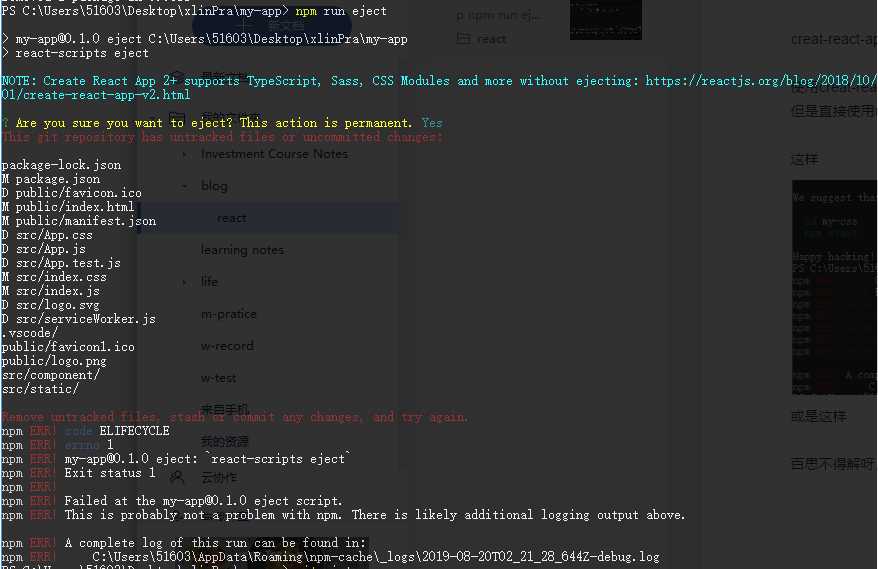Image resolution: width=878 pixels, height=569 pixels.
Task: Click '.vscode/' untracked entry
Action: [x=29, y=333]
